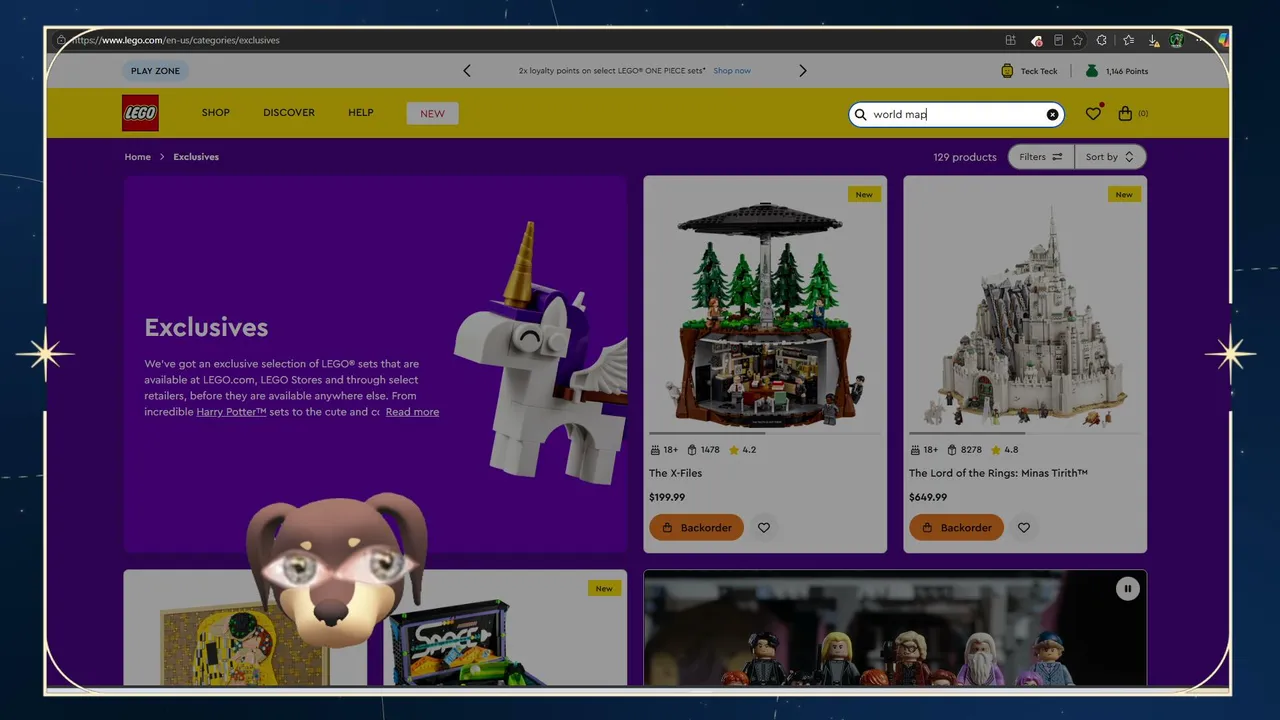Click the Read more link
This screenshot has height=720, width=1280.
pos(412,412)
